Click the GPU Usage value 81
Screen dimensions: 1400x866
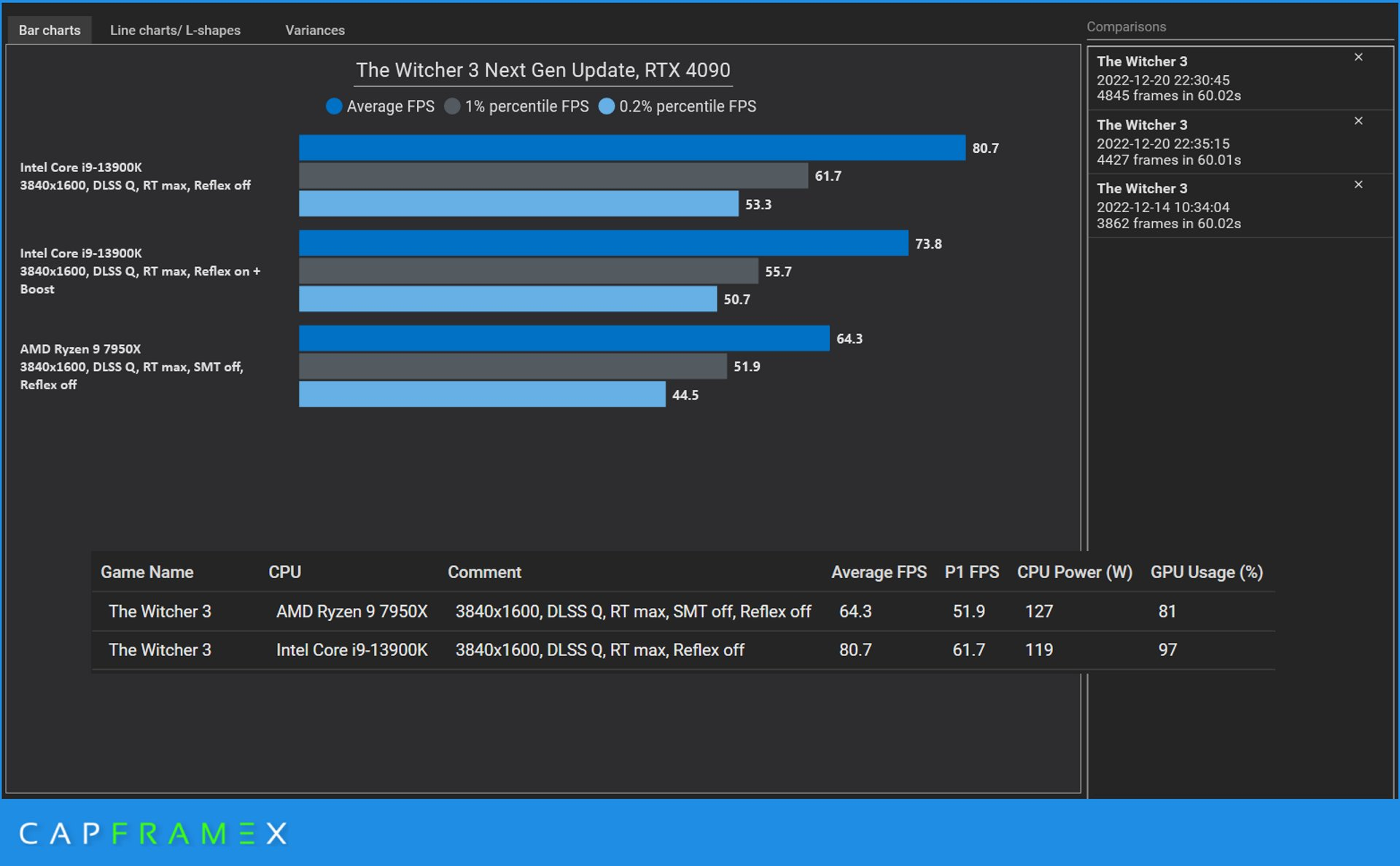[x=1167, y=611]
